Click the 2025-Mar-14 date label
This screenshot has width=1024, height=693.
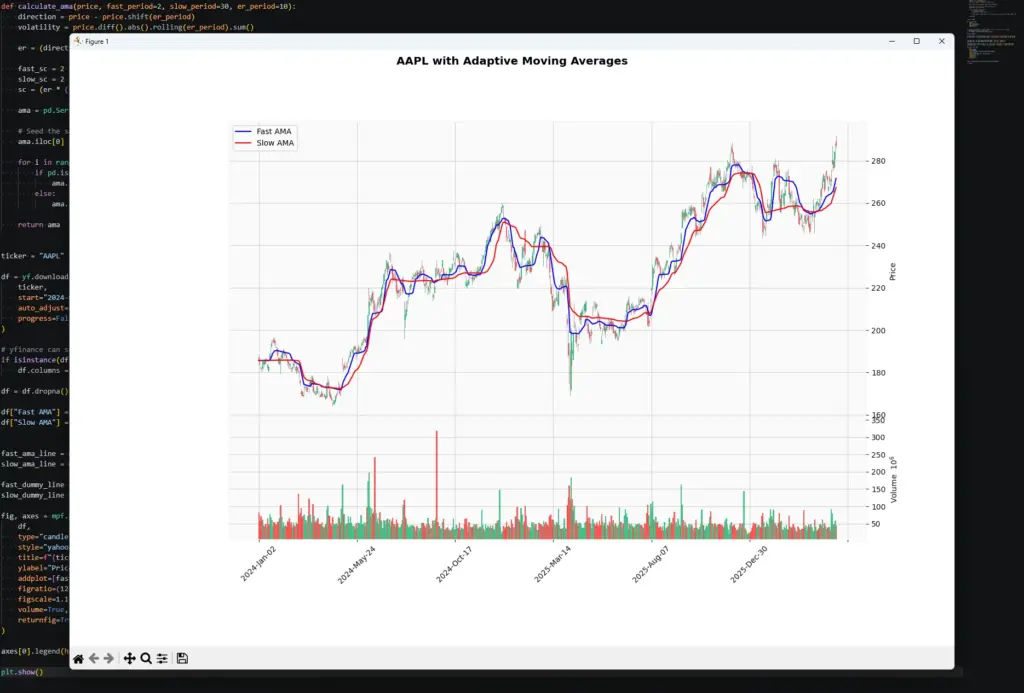(x=552, y=564)
